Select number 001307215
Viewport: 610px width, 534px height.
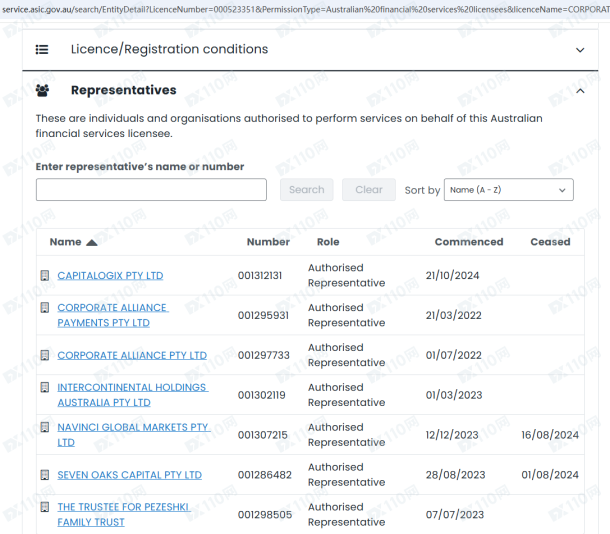point(263,435)
